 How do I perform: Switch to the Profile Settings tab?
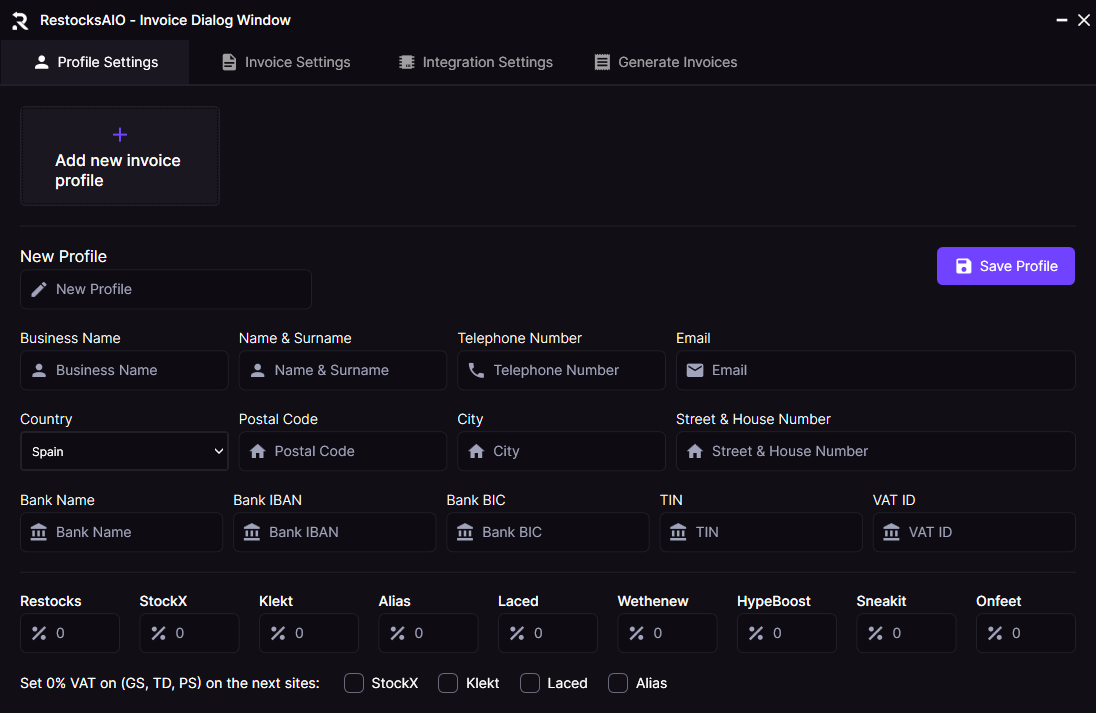[96, 62]
